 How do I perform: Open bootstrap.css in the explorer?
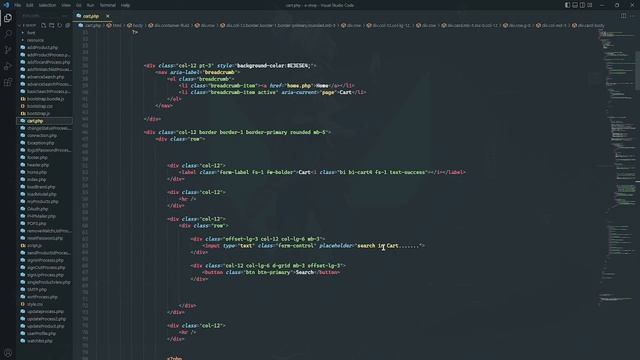tap(40, 106)
